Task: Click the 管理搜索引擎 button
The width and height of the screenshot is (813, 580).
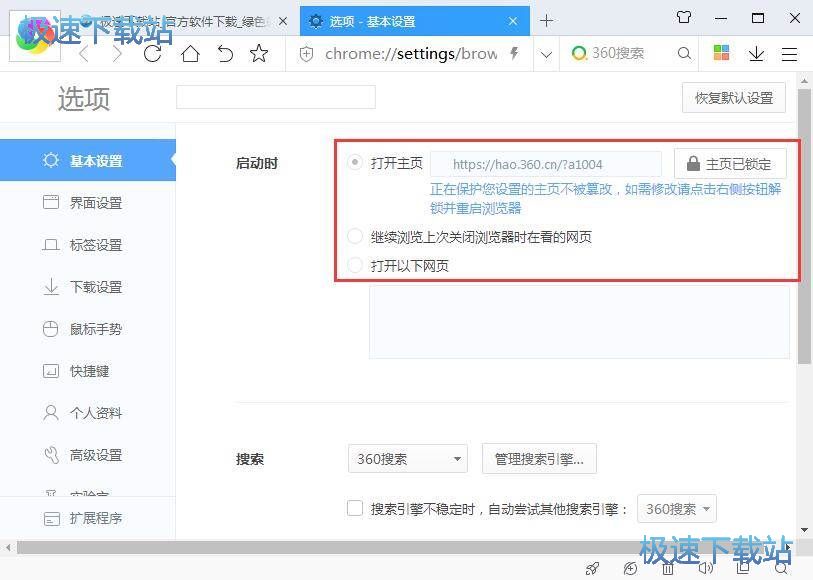Action: 539,459
